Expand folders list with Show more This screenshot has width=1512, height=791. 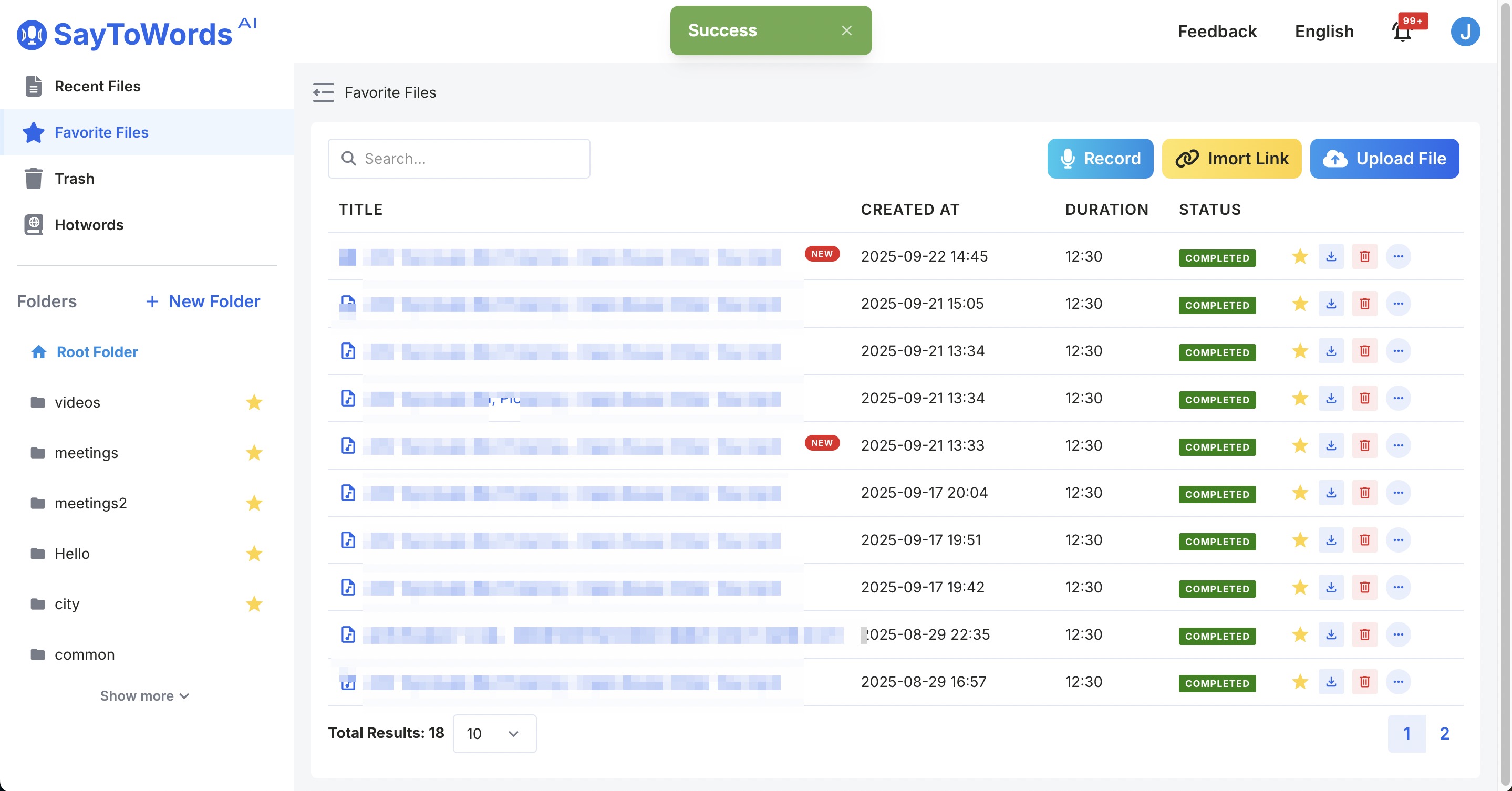[x=144, y=696]
